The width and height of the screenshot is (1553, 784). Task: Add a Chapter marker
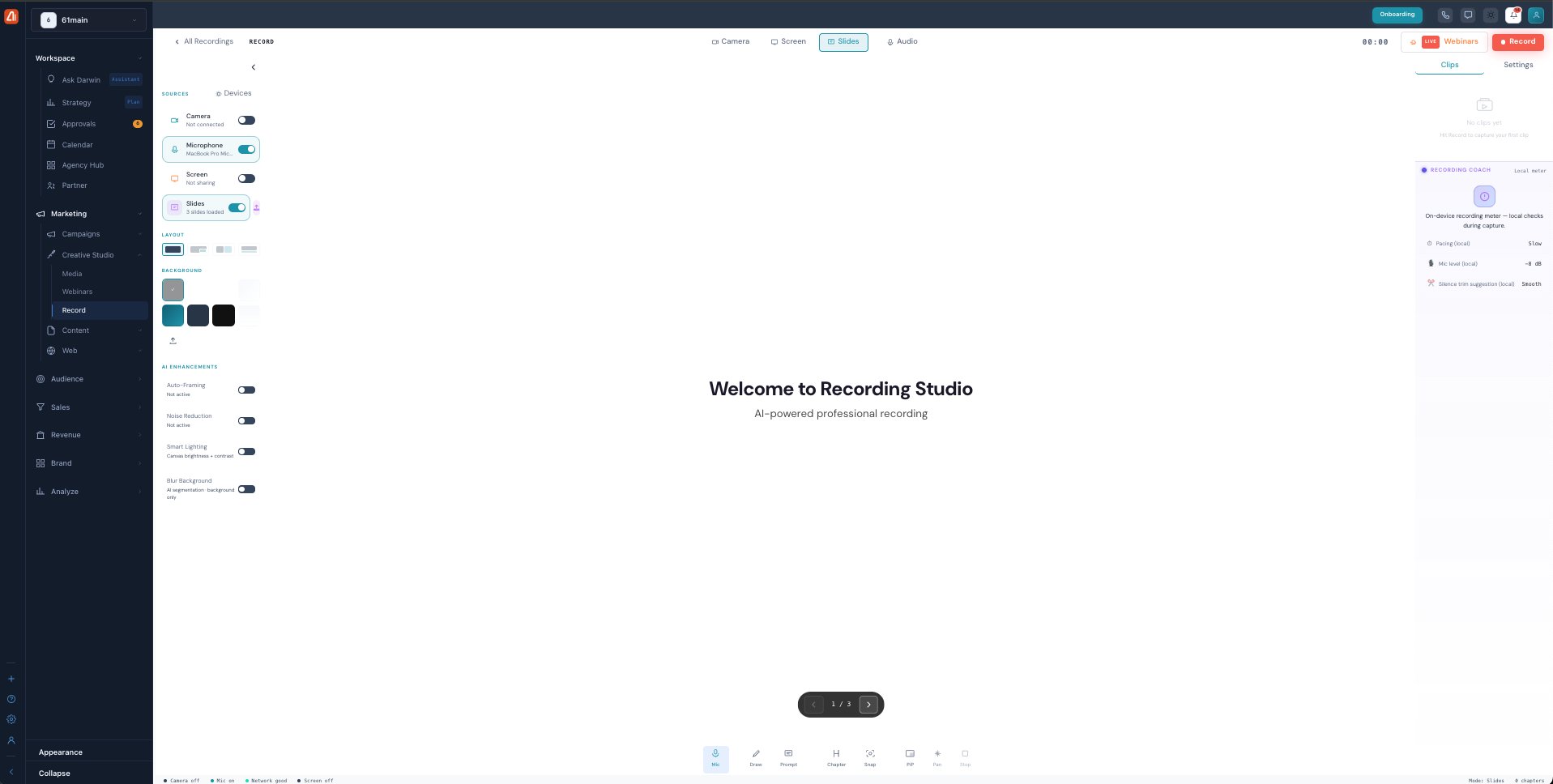[x=836, y=758]
